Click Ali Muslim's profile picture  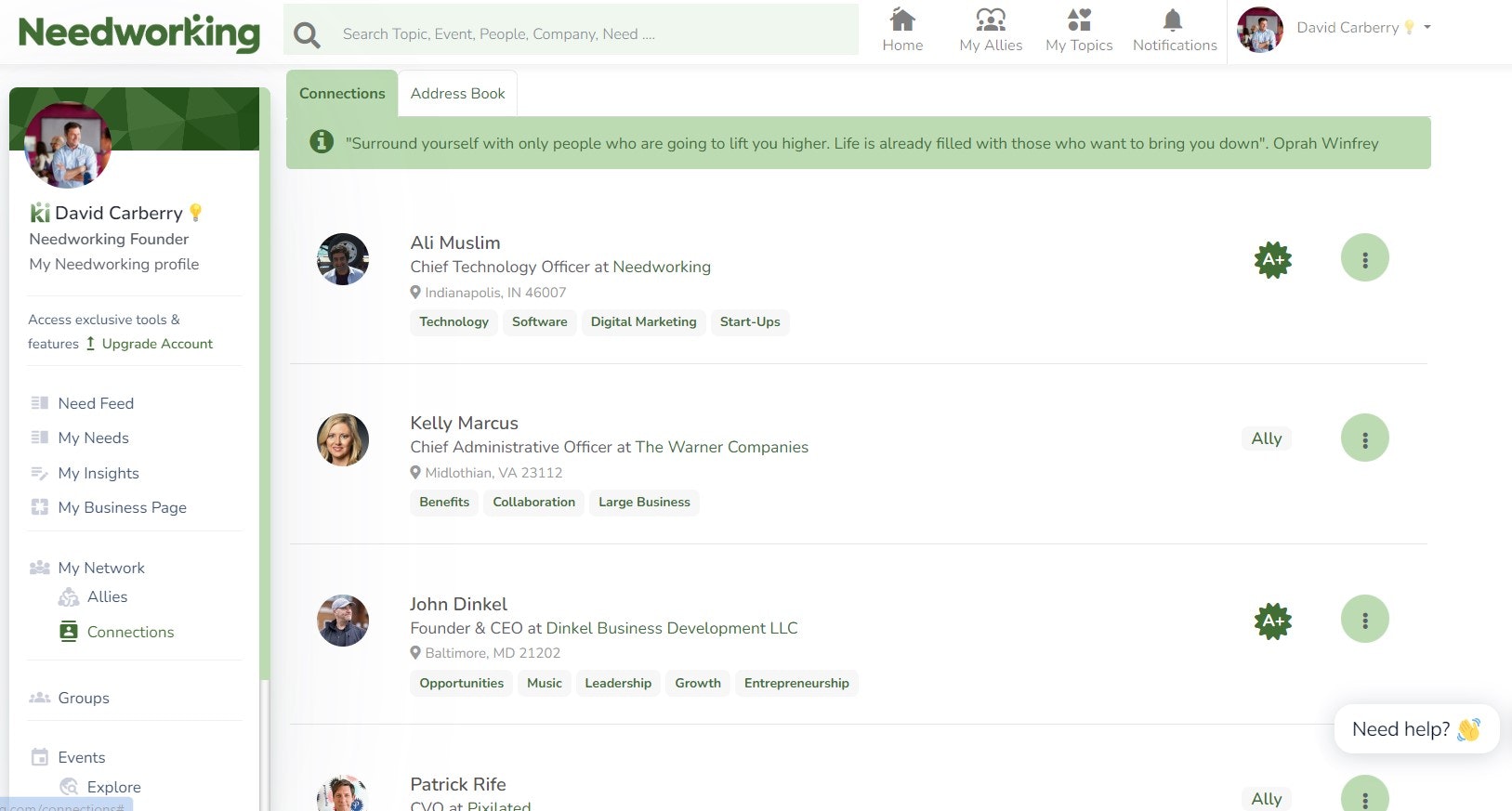[343, 259]
